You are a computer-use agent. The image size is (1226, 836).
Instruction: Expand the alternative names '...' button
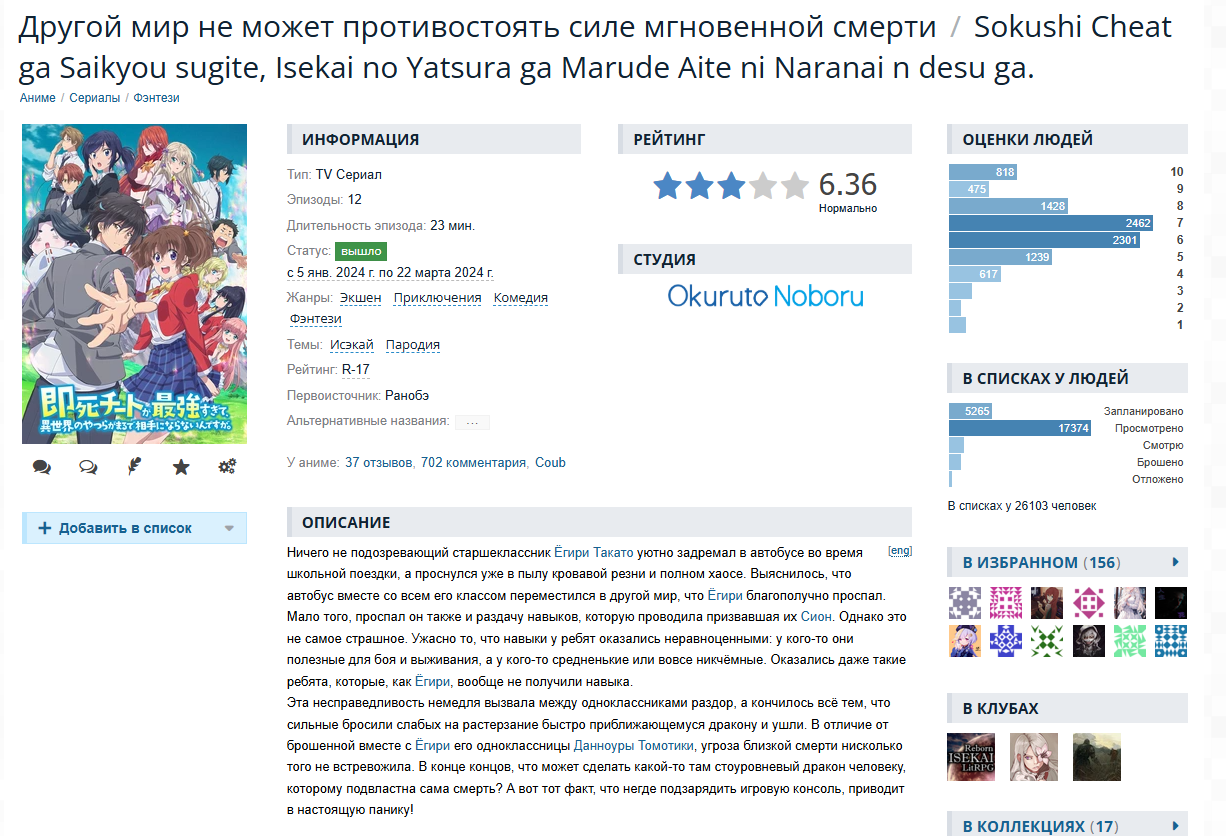(x=472, y=422)
